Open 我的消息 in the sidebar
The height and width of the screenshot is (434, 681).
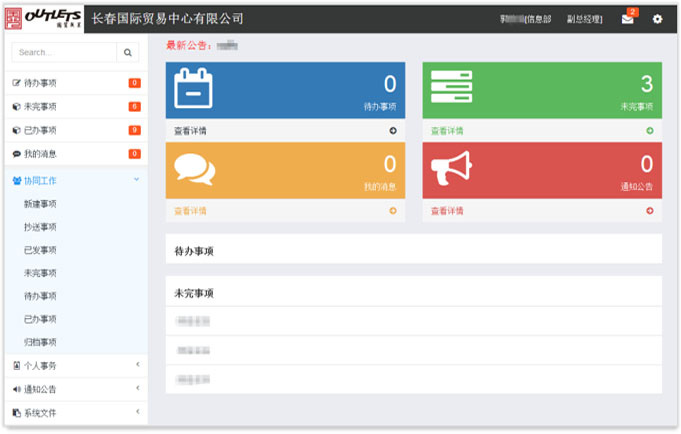[40, 154]
